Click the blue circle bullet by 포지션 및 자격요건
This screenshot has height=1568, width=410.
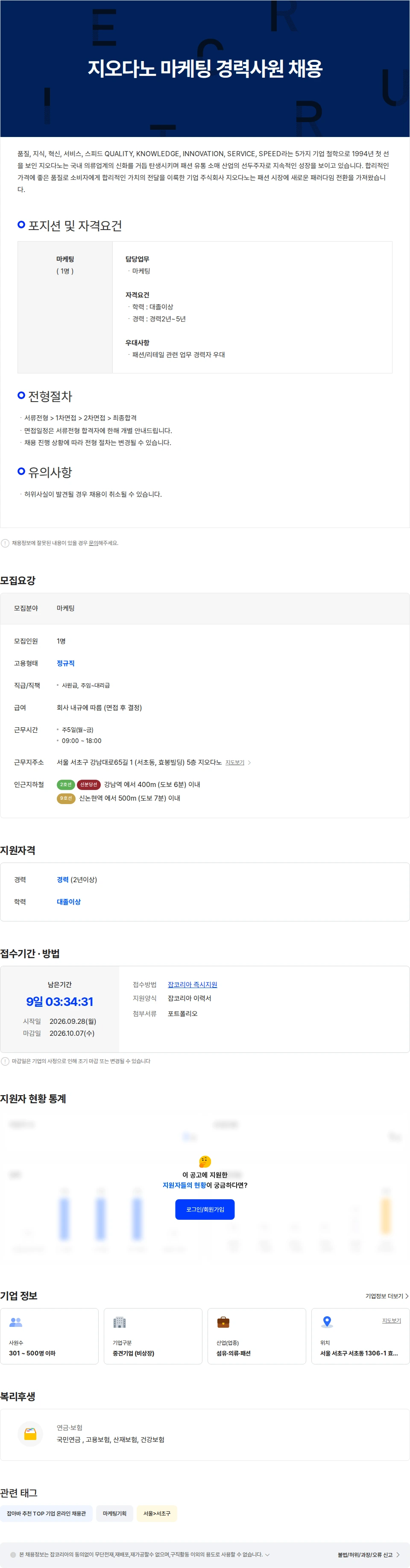click(x=21, y=224)
